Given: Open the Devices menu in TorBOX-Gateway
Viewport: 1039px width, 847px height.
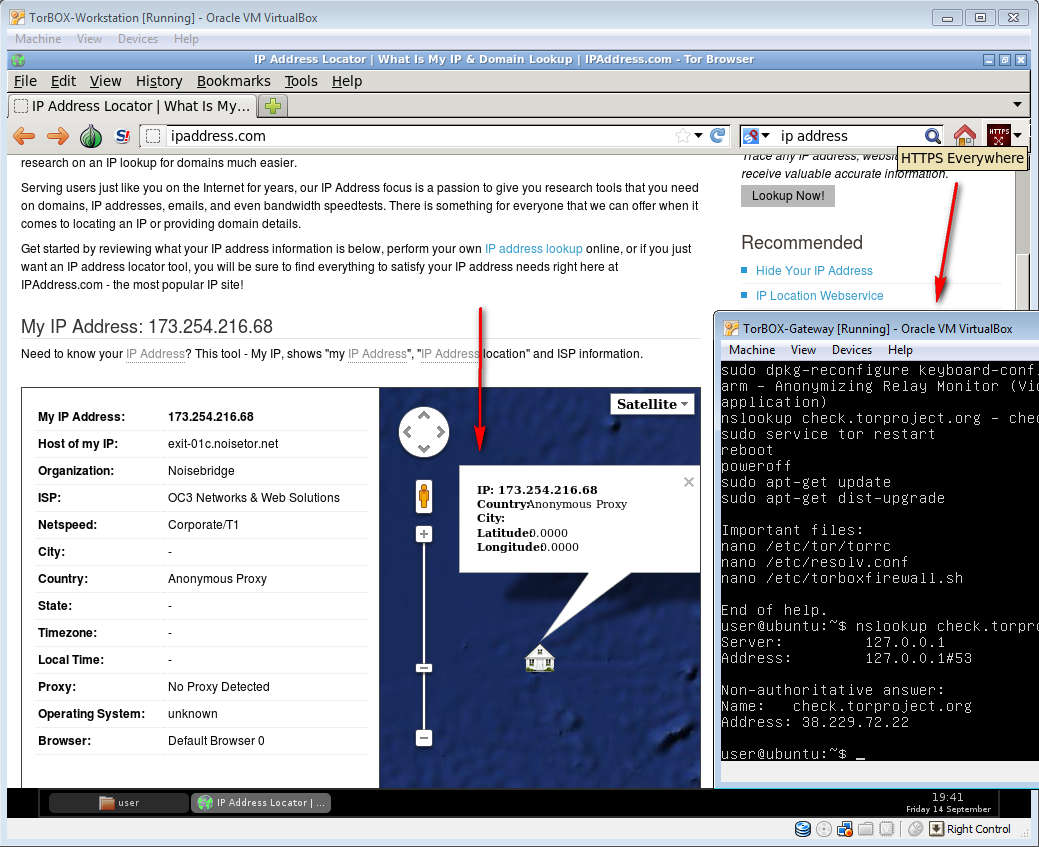Looking at the screenshot, I should 851,350.
